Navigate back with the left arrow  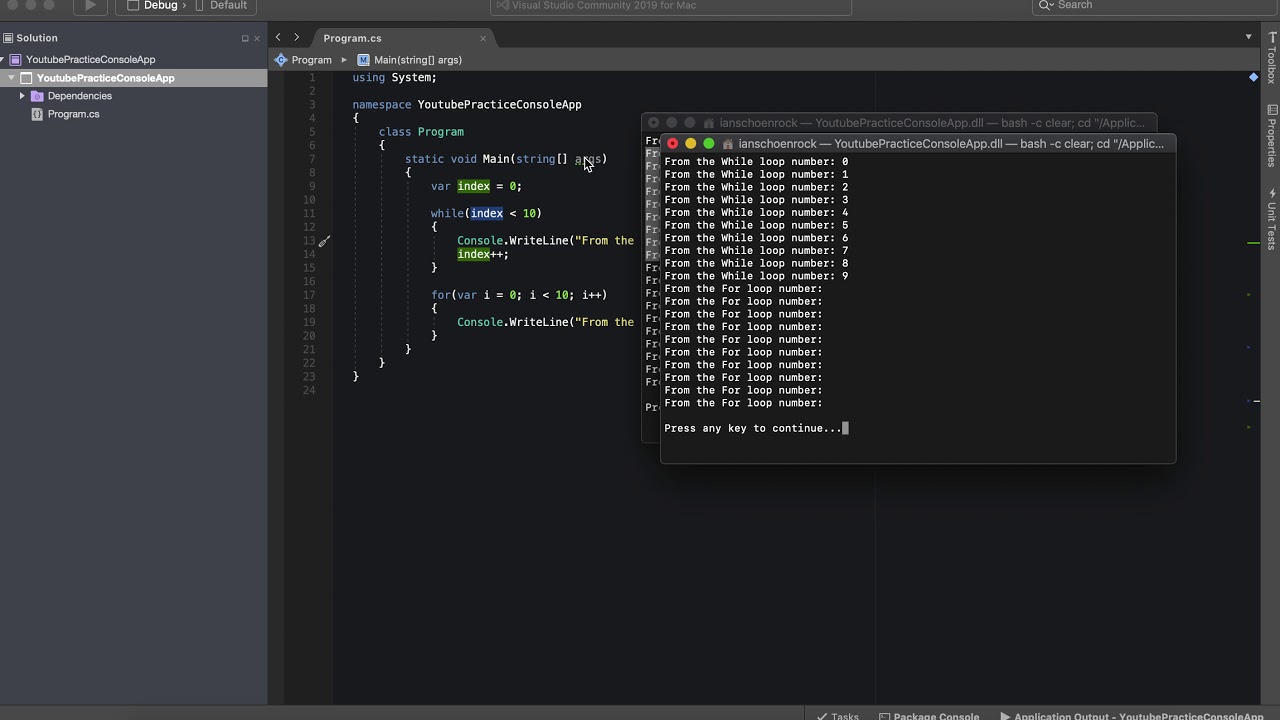278,38
